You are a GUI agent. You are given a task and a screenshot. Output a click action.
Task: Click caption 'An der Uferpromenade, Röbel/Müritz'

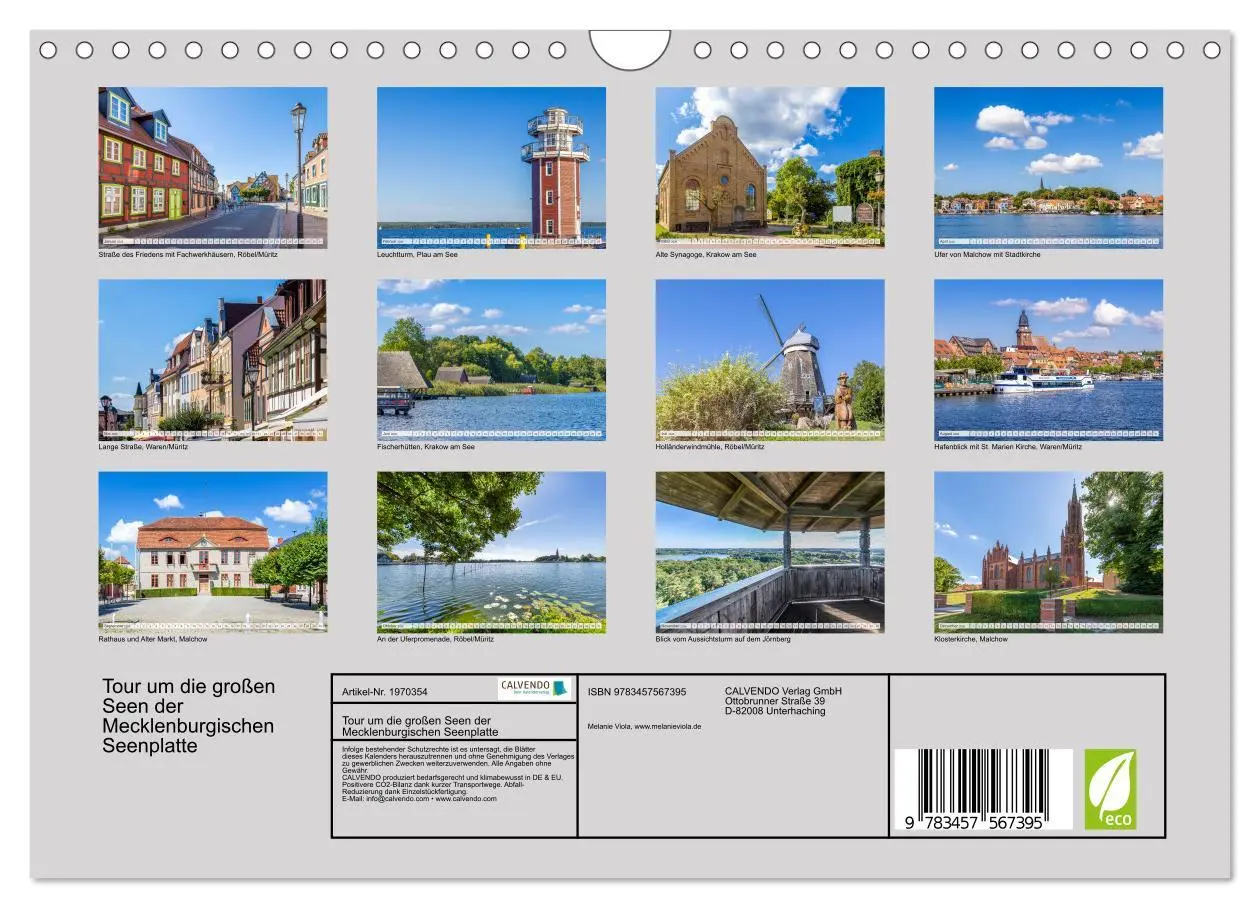(x=435, y=639)
